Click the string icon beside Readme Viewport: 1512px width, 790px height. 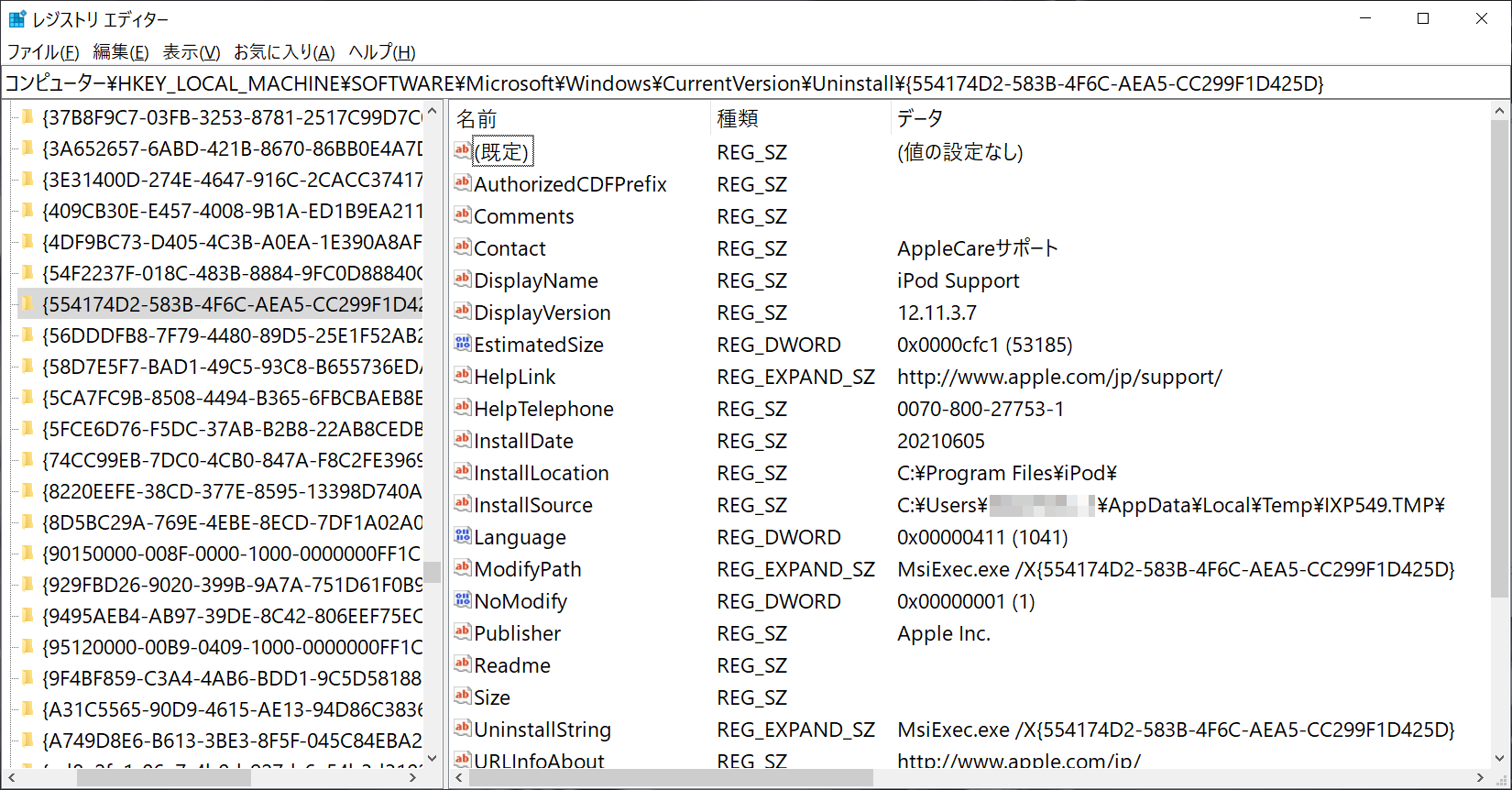(463, 664)
